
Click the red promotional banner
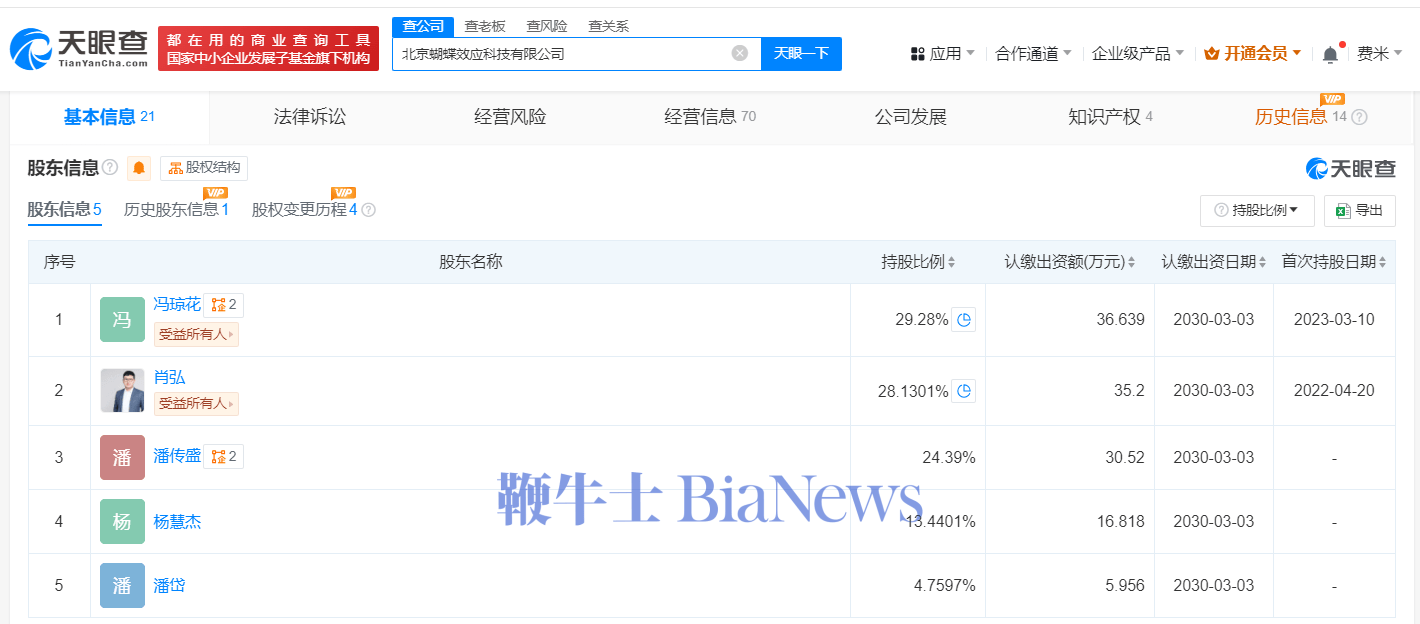tap(268, 49)
